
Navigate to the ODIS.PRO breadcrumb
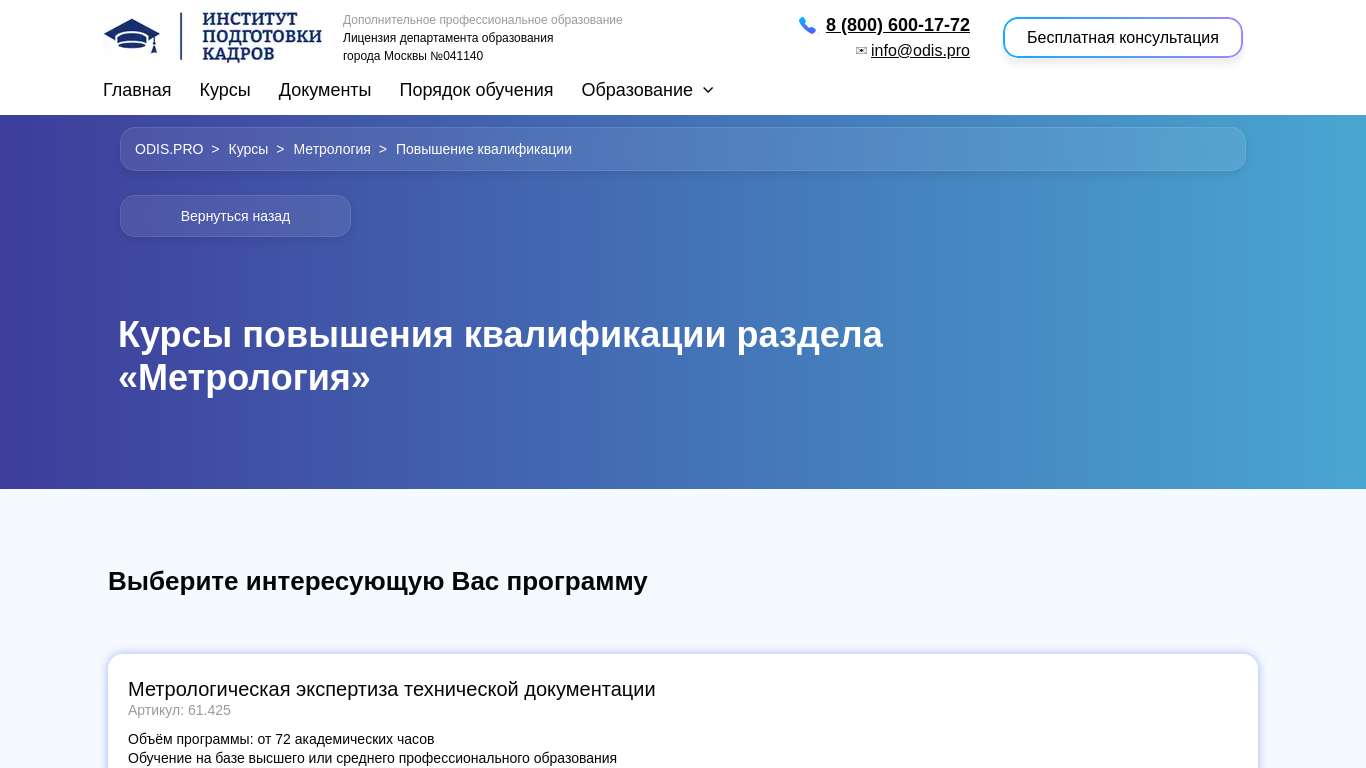point(169,149)
